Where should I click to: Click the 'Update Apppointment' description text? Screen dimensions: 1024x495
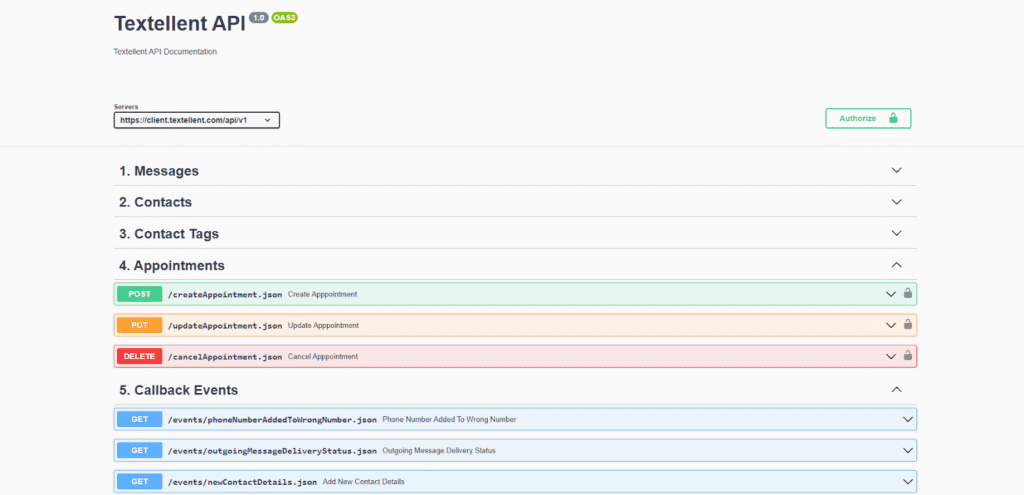point(323,325)
